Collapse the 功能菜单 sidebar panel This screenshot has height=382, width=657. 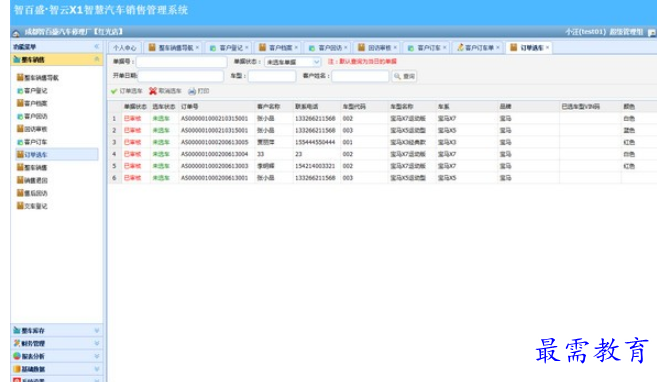point(97,46)
